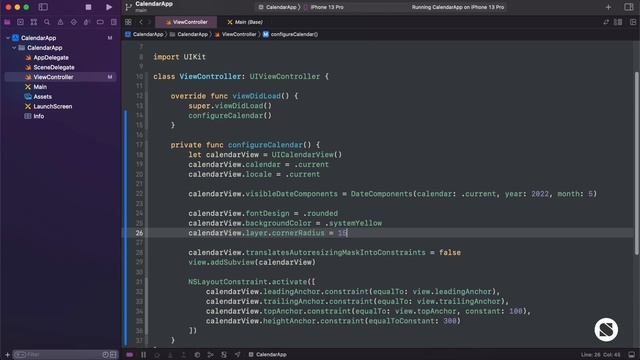Click the line 17 number in gutter
Image resolution: width=640 pixels, height=360 pixels.
[139, 145]
